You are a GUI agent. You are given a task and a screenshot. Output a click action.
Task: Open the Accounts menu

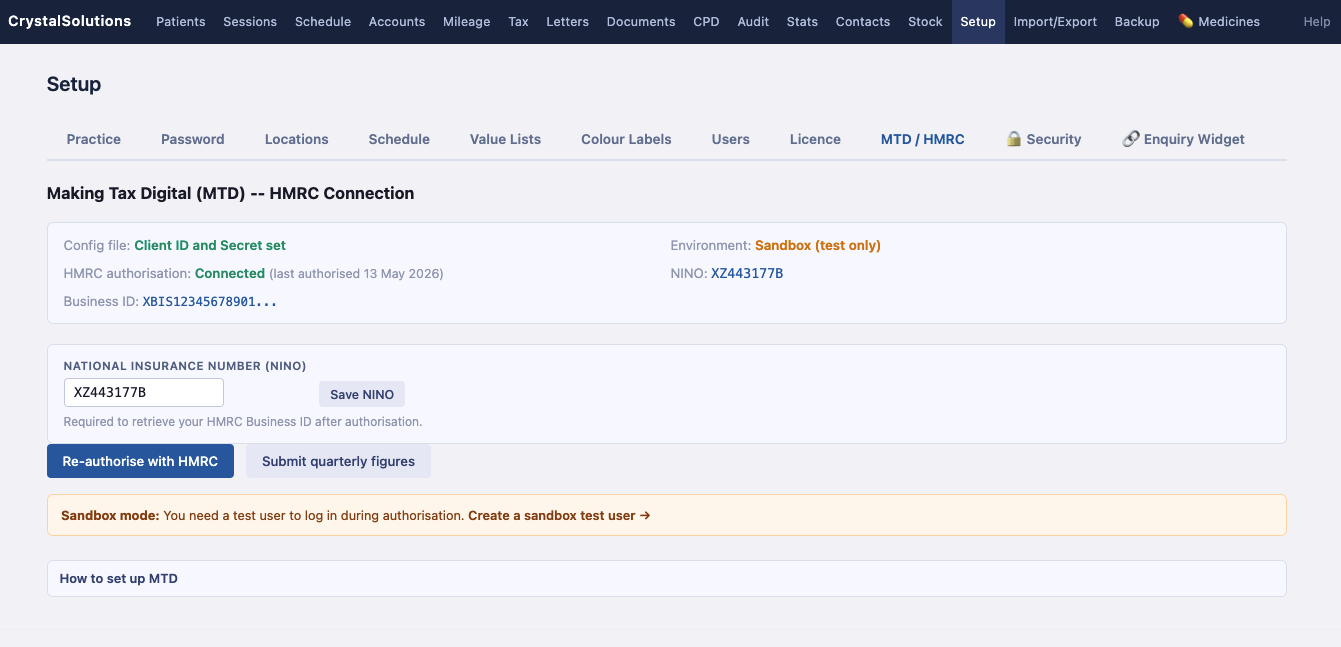397,21
